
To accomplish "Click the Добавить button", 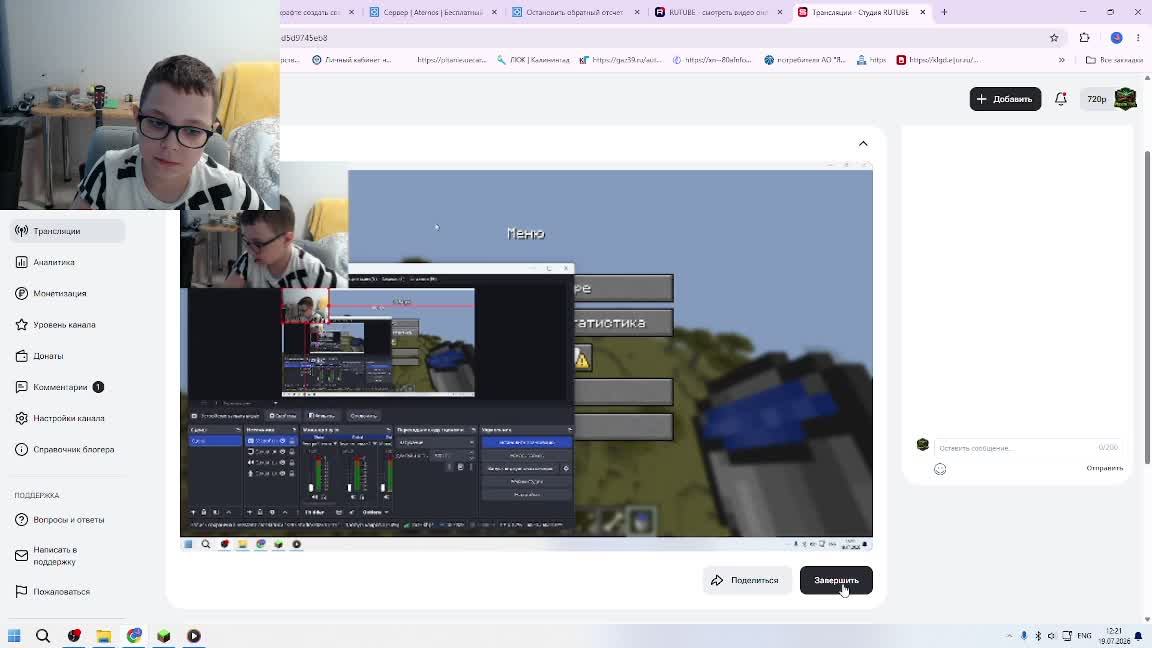I will click(1005, 99).
